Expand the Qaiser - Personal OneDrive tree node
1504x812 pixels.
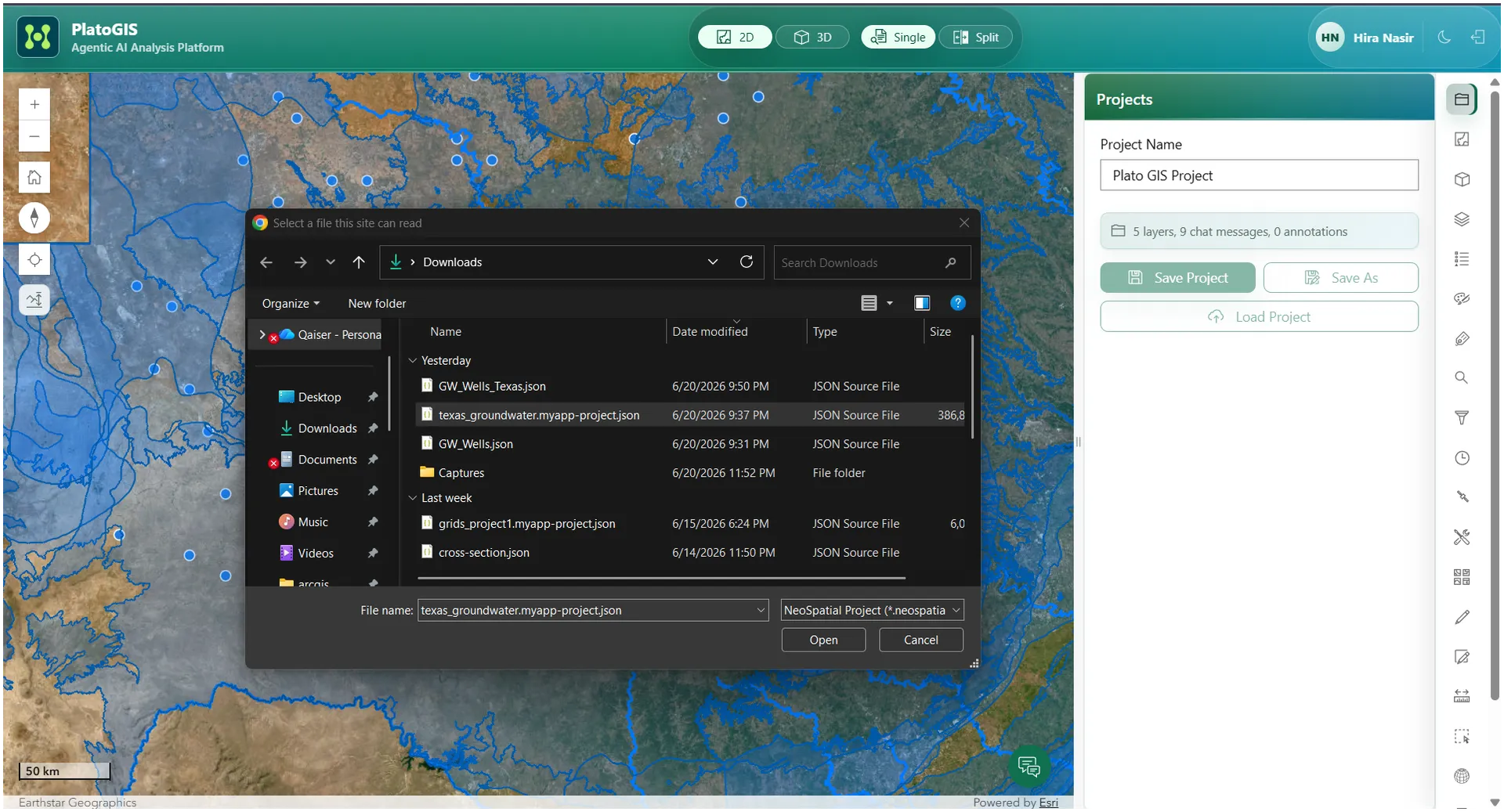[x=262, y=334]
